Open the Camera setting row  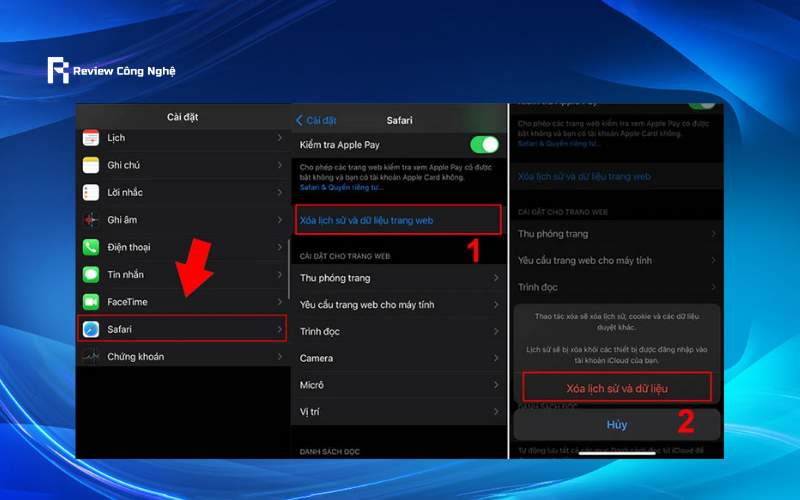399,358
